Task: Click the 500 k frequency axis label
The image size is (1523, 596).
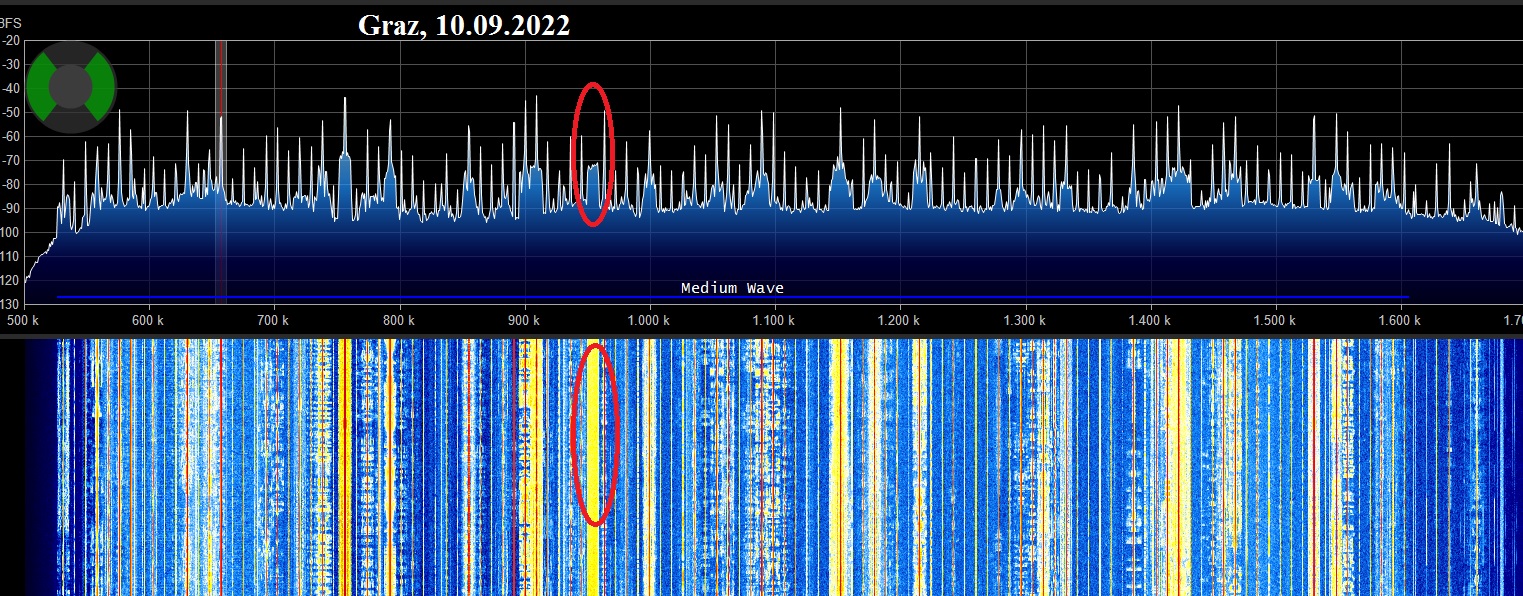Action: coord(23,320)
